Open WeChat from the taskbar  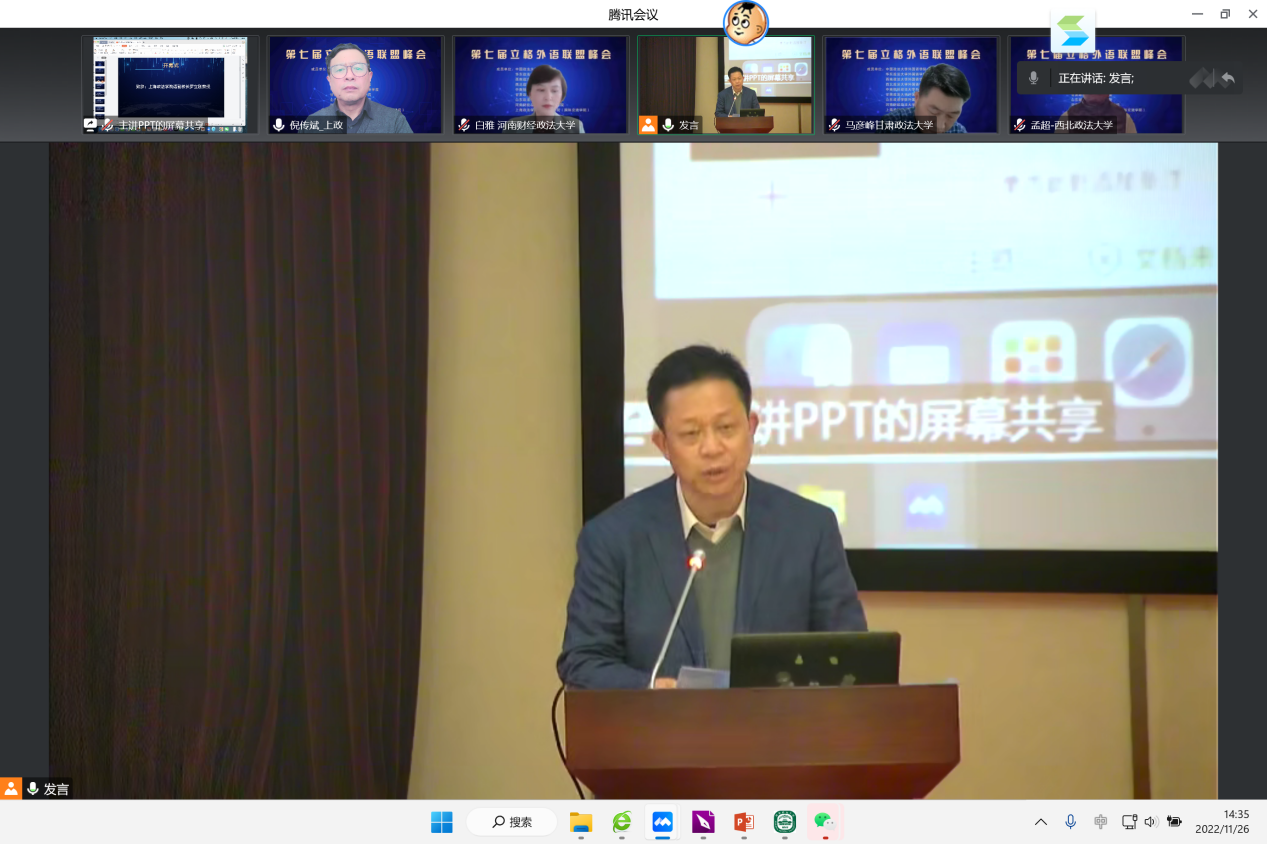point(824,822)
